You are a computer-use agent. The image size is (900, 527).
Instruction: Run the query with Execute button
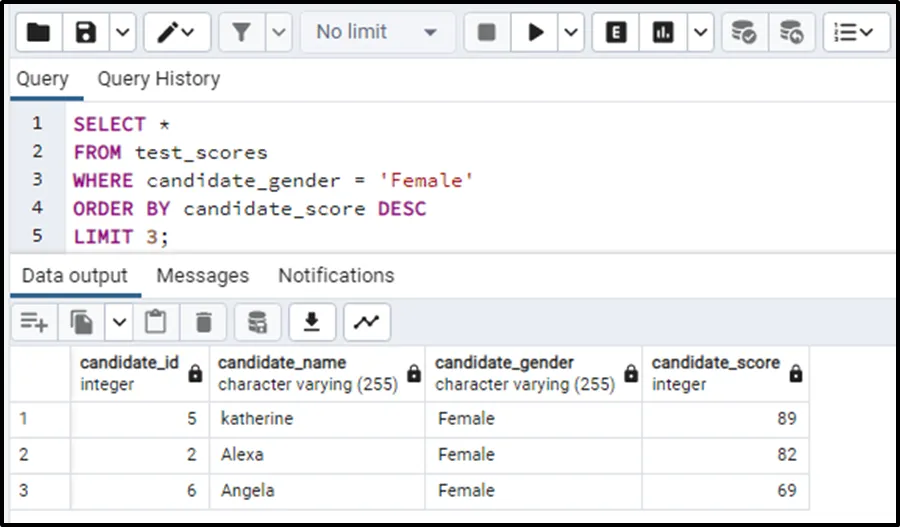536,33
